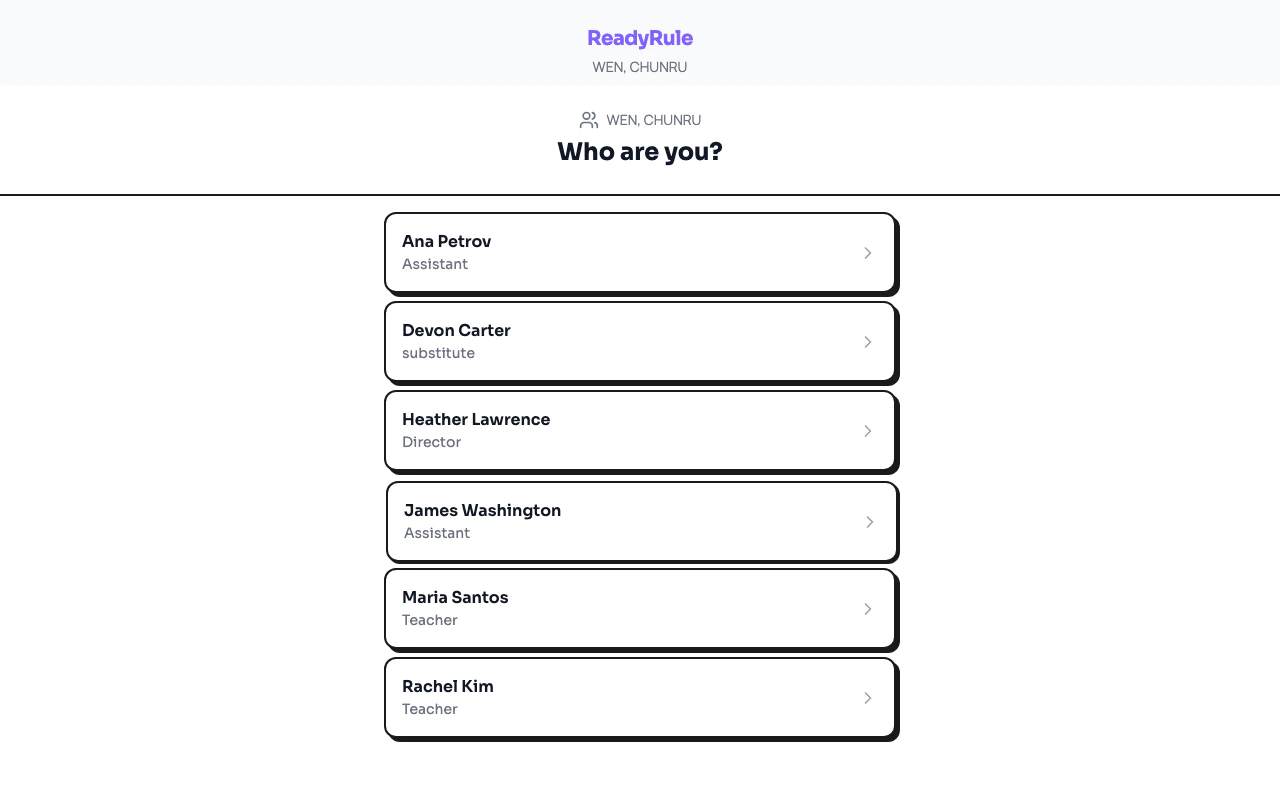Select the Rachel Kim Teacher card

coord(640,697)
